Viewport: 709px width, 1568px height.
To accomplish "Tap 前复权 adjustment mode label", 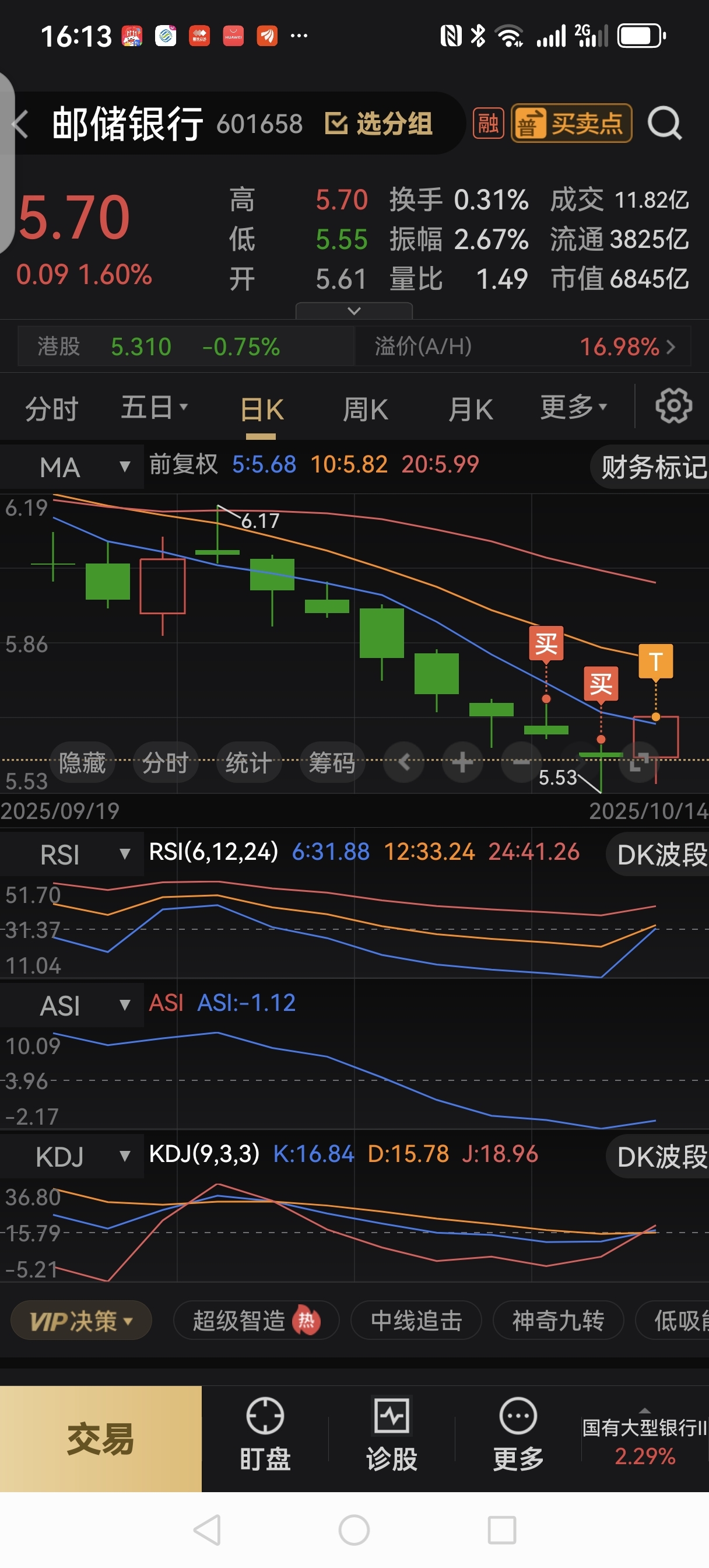I will tap(184, 464).
